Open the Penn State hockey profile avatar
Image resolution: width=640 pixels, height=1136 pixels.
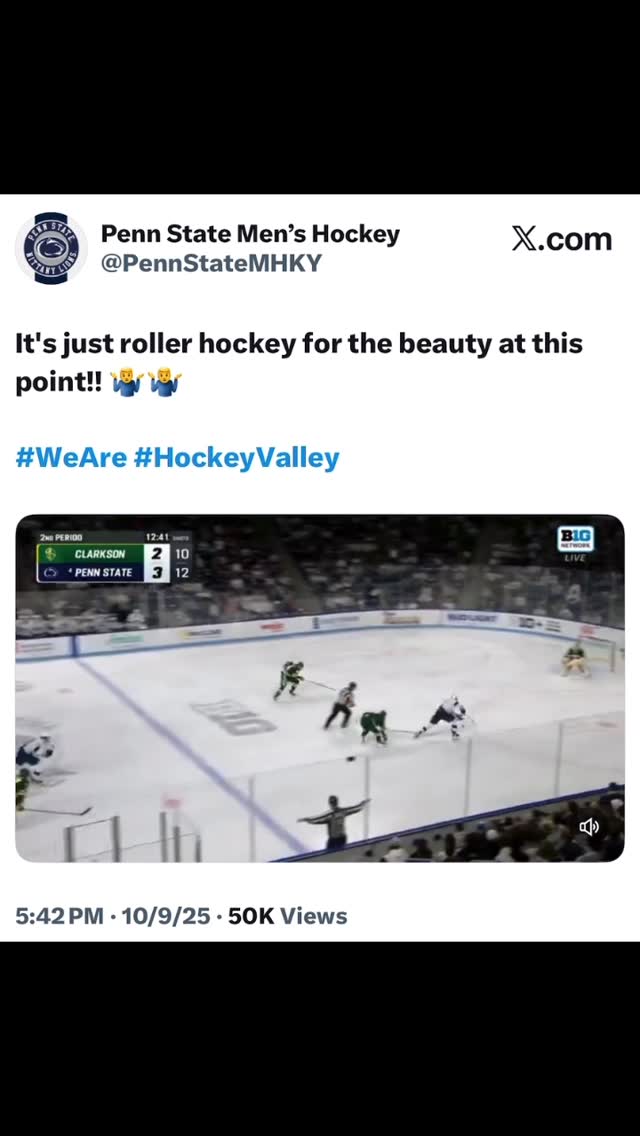51,248
